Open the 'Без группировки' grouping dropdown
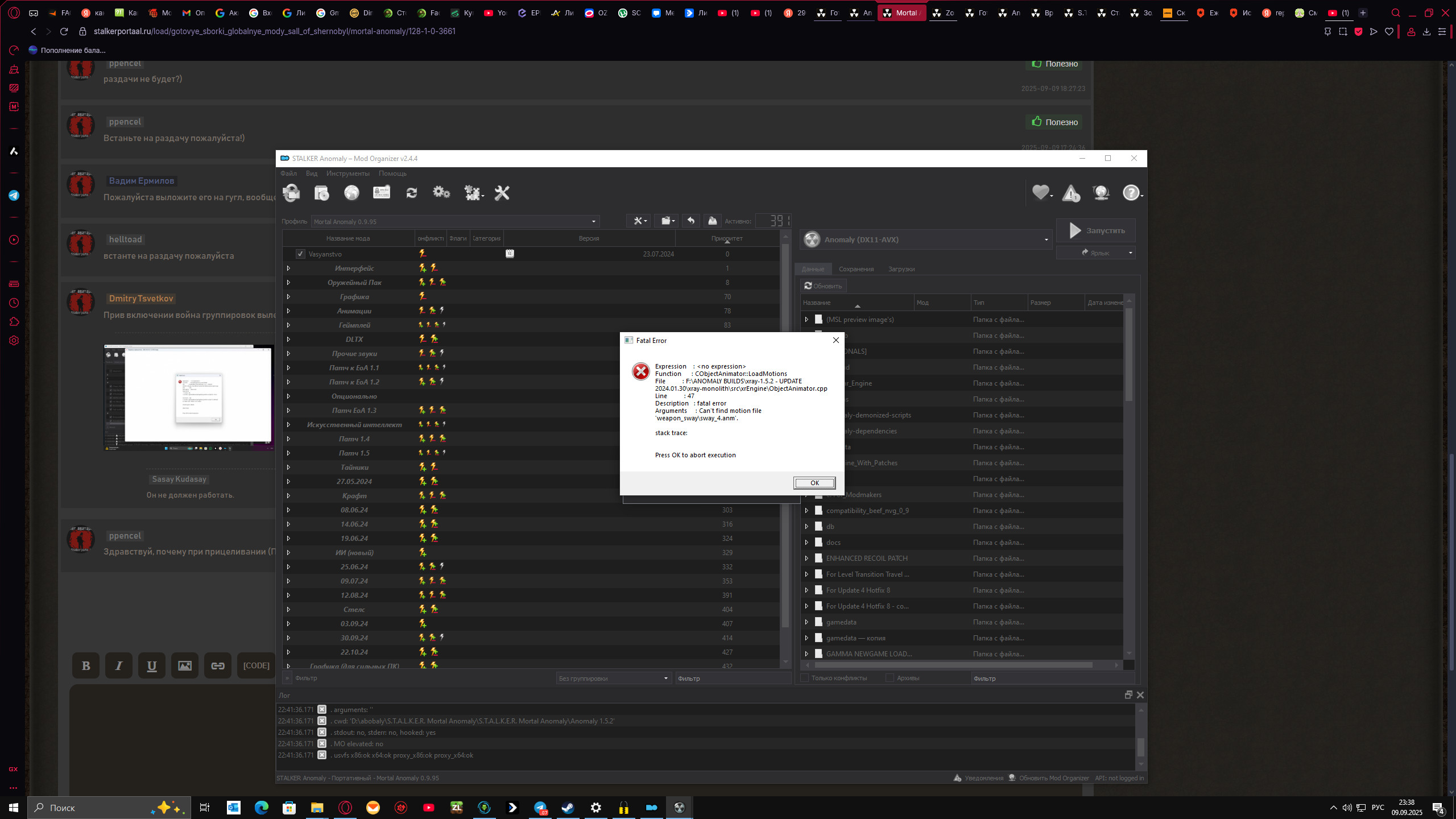 tap(613, 678)
